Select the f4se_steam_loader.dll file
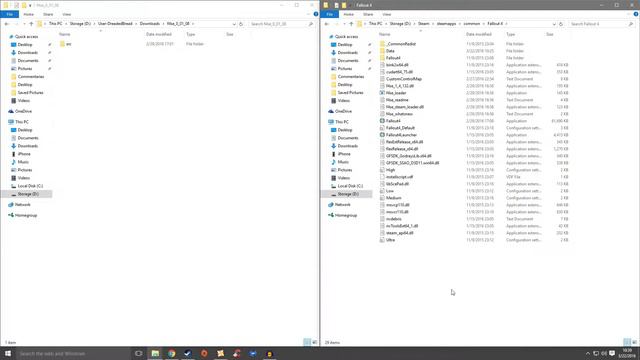 click(404, 107)
